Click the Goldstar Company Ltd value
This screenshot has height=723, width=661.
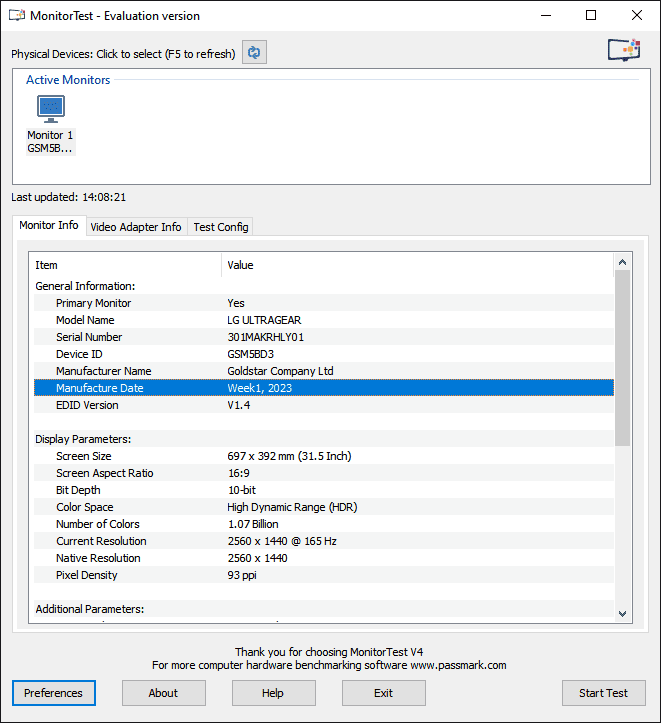tap(280, 371)
